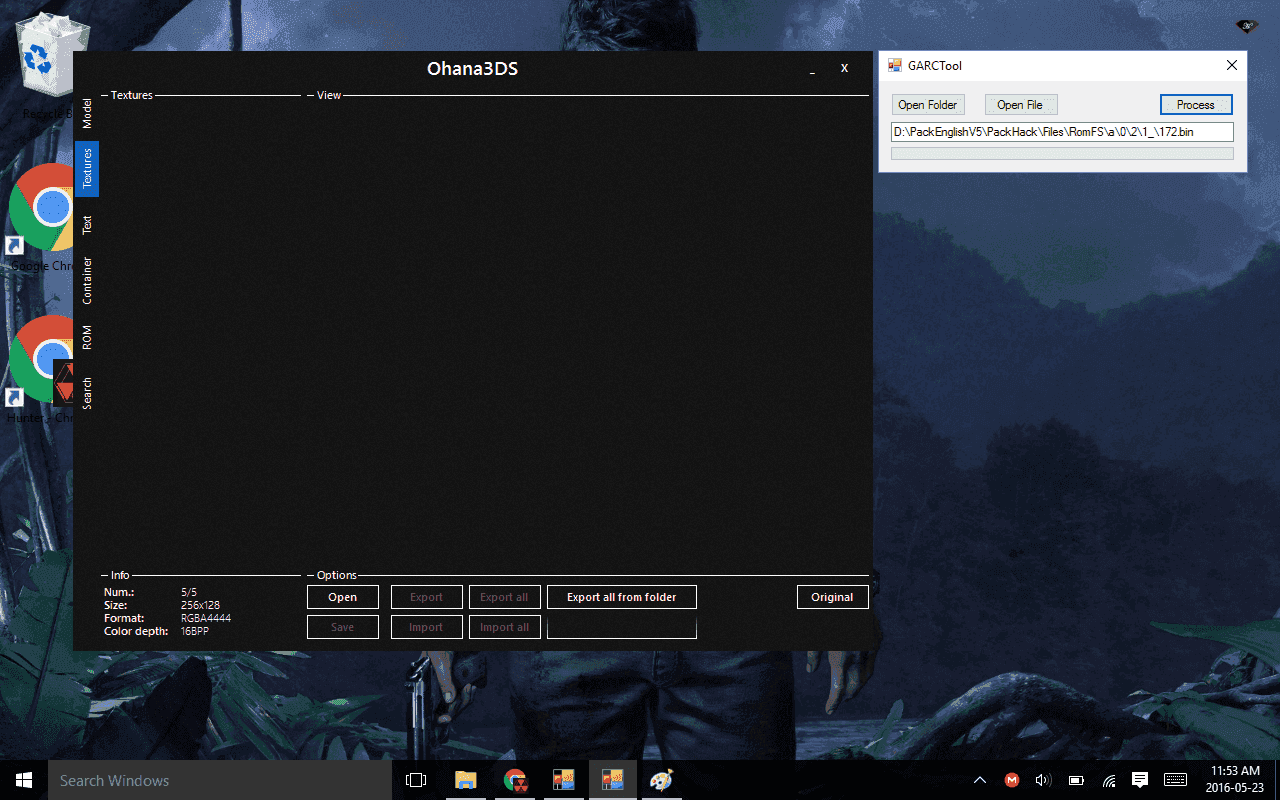Open the Model side tab

(x=87, y=114)
